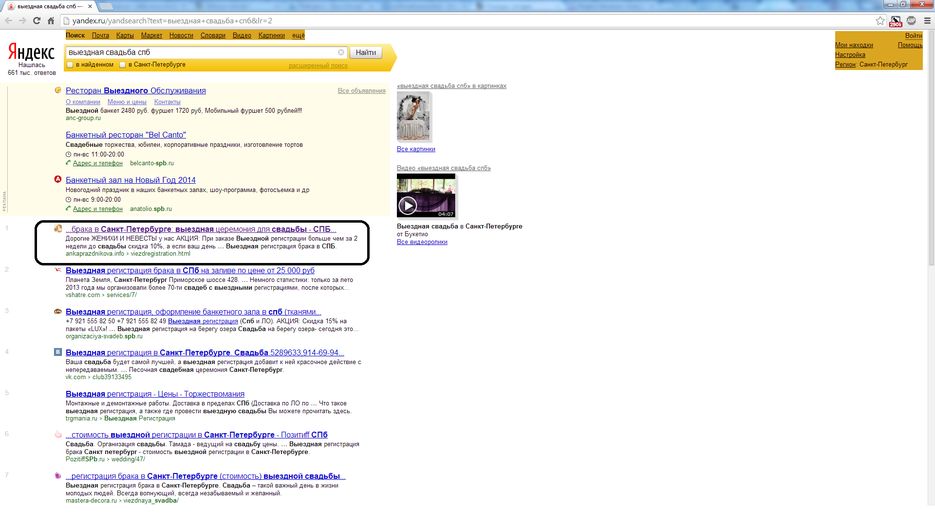Image resolution: width=935 pixels, height=525 pixels.
Task: Click the Найти search button
Action: point(366,52)
